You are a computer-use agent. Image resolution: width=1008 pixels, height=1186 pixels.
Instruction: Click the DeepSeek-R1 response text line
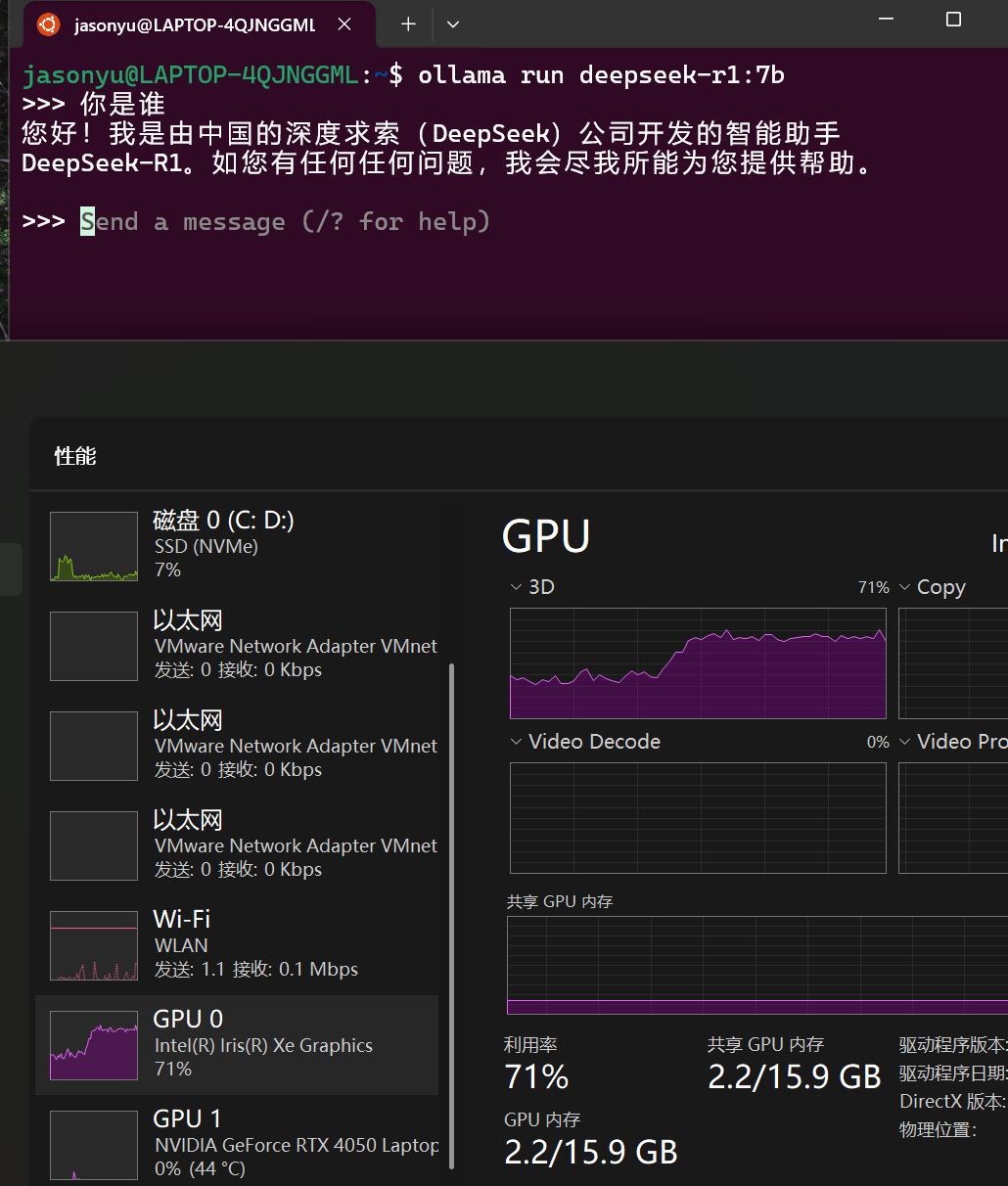coord(448,163)
